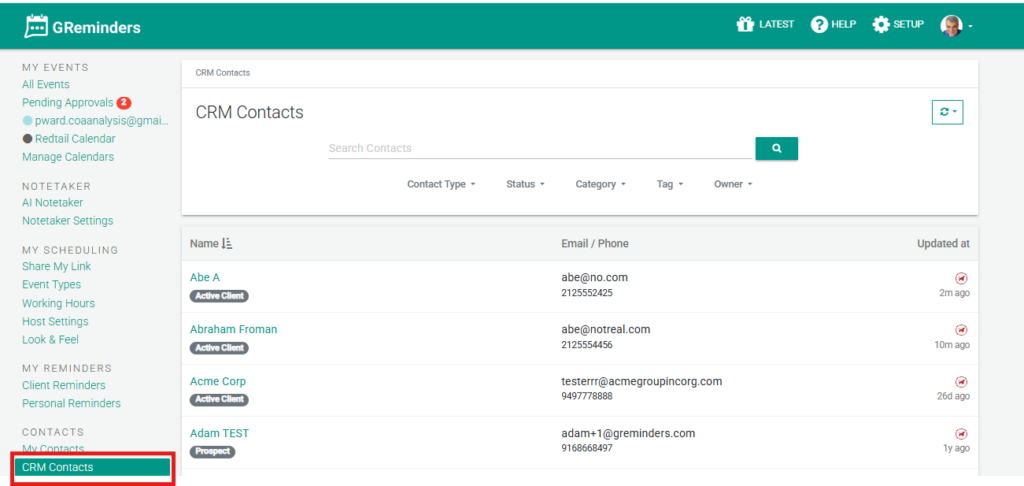Click the magnifier search button
Viewport: 1024px width, 486px height.
[x=776, y=148]
